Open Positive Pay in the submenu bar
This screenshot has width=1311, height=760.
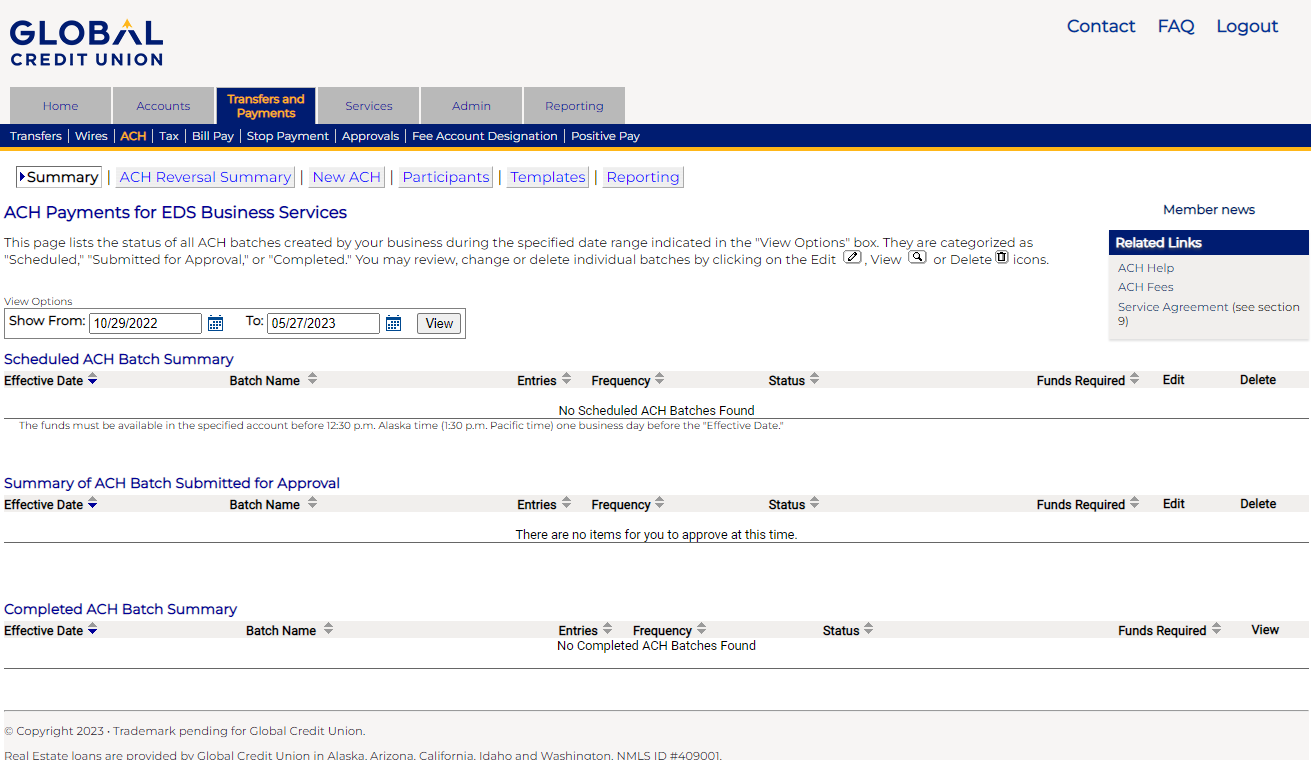[605, 136]
